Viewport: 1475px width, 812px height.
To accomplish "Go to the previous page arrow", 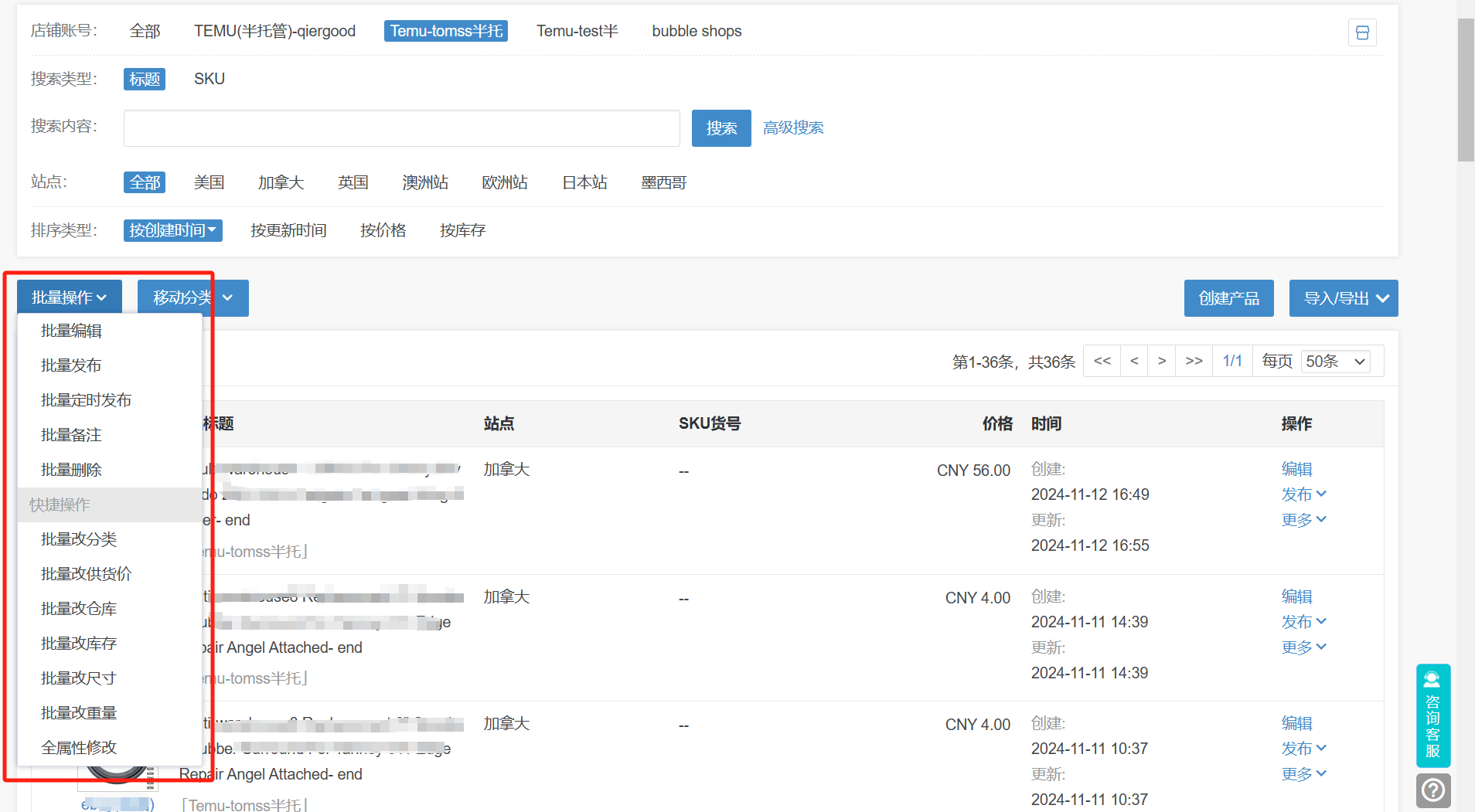I will 1134,361.
